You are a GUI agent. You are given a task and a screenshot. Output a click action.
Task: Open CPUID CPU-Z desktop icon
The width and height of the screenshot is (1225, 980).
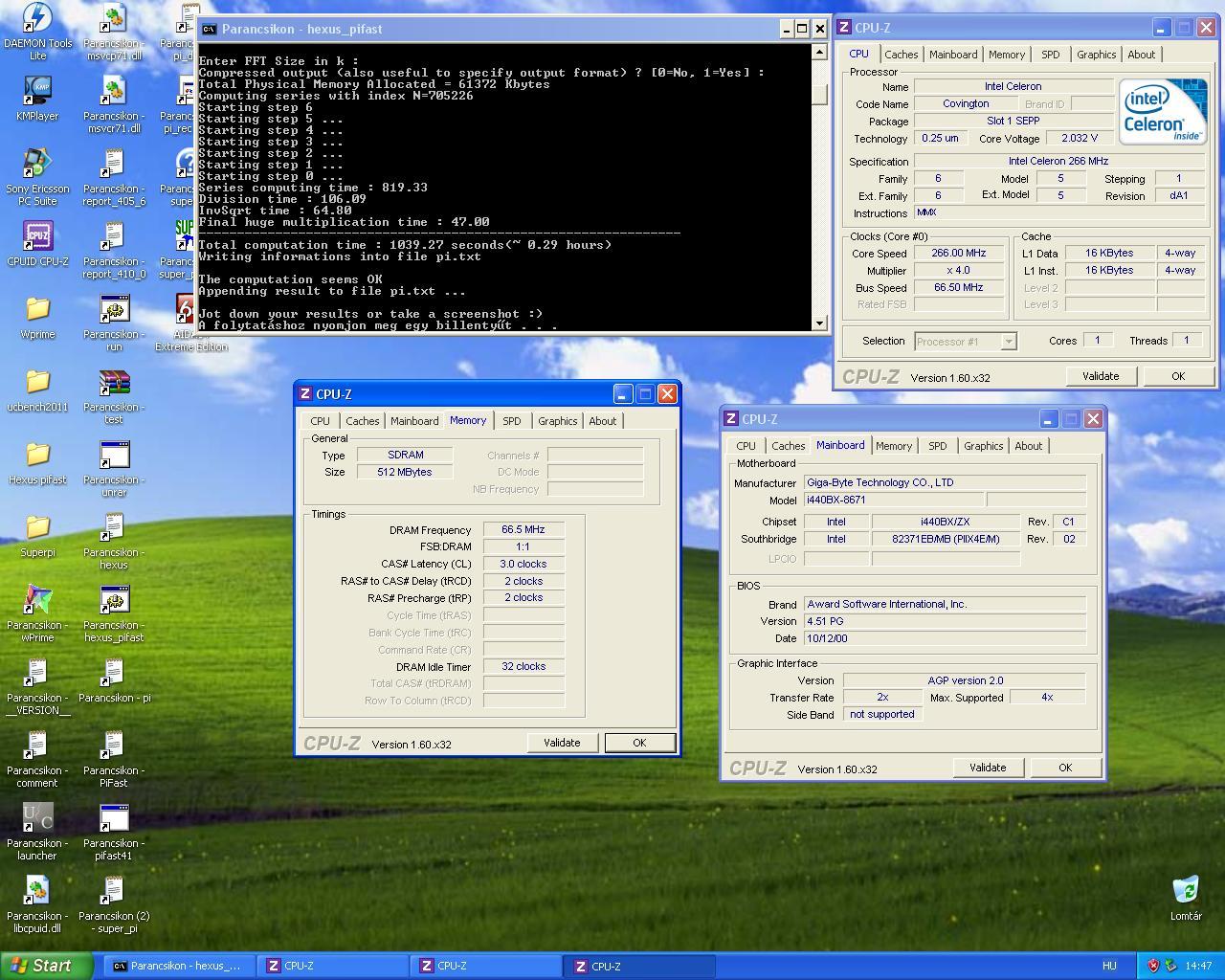pyautogui.click(x=37, y=235)
